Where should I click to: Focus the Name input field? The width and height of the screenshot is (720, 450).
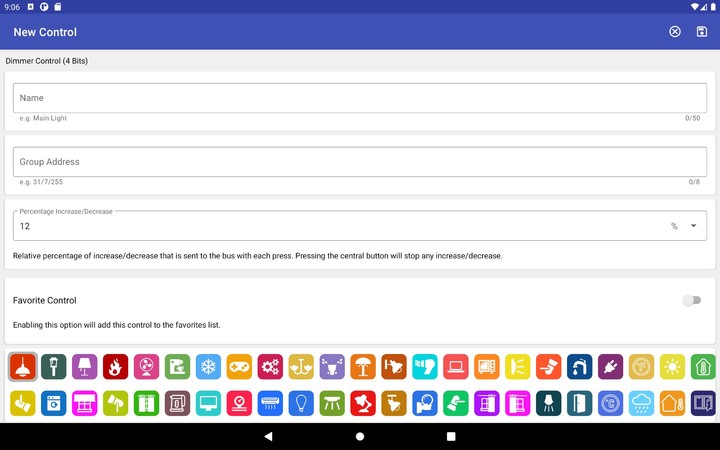click(360, 98)
